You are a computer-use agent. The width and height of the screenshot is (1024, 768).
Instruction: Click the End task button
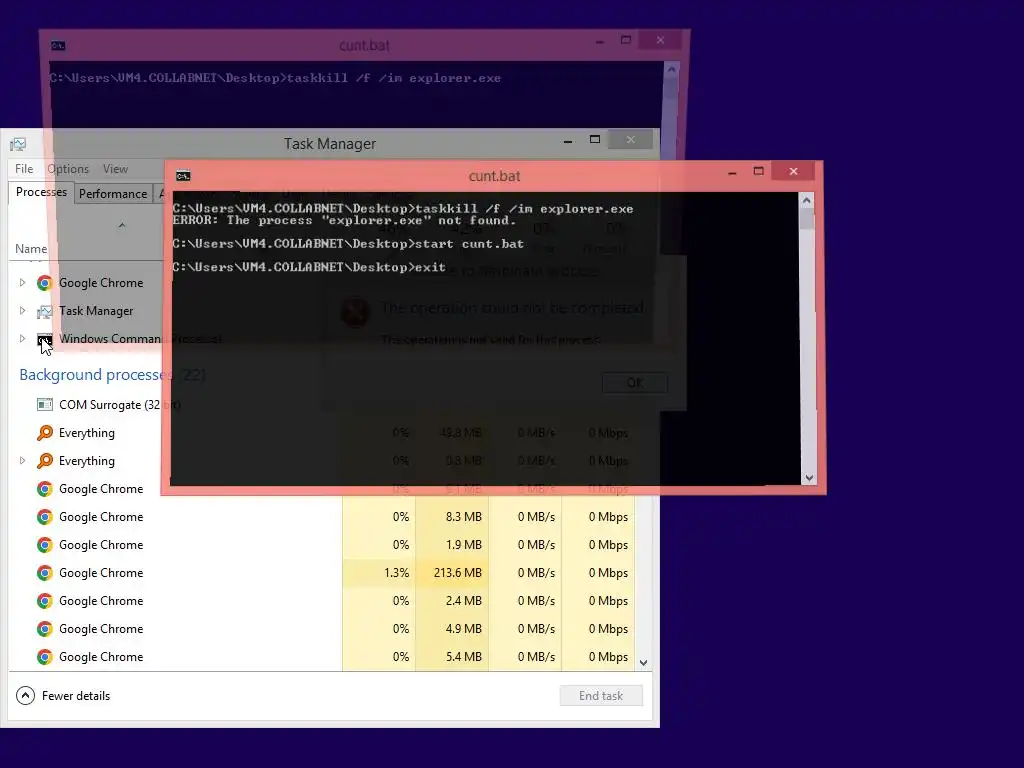point(601,696)
